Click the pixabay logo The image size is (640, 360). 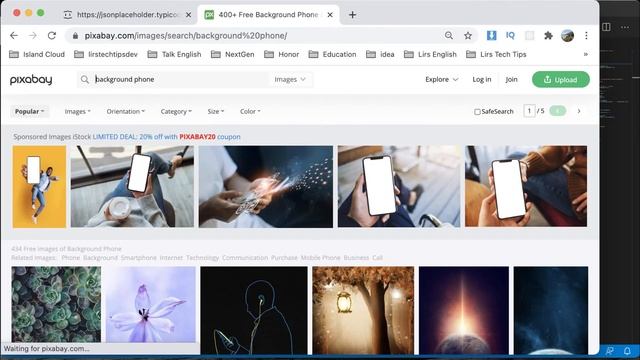tap(31, 80)
